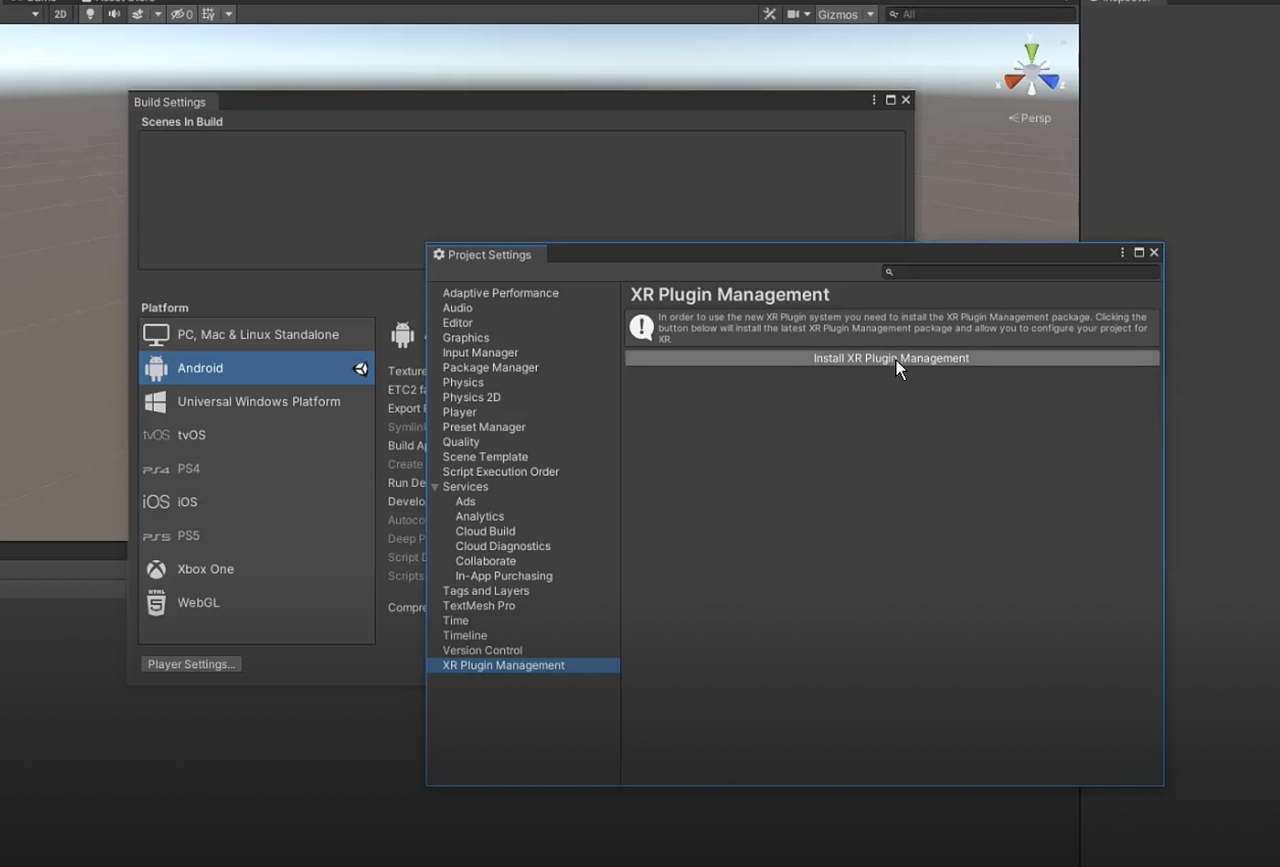Open Editor settings category
Image resolution: width=1280 pixels, height=867 pixels.
point(458,323)
